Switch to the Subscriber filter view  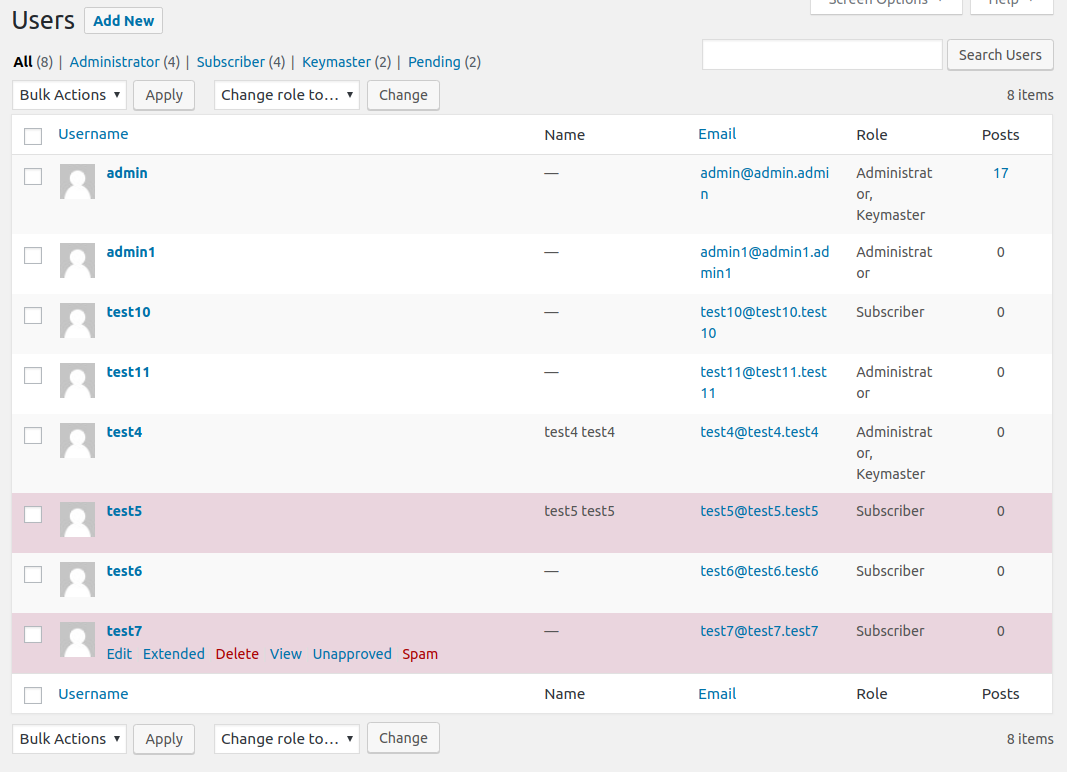click(230, 61)
